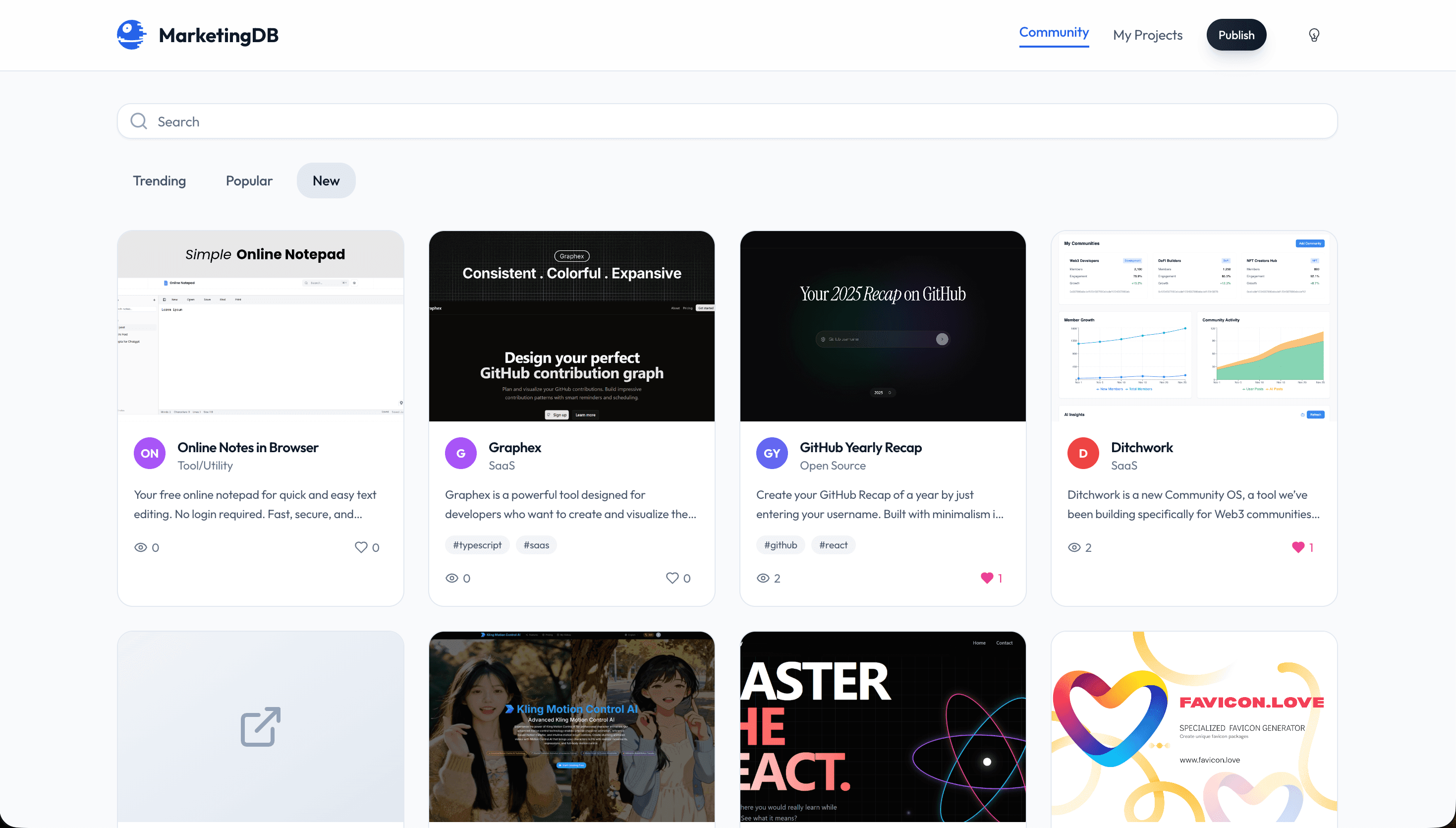Click the red D avatar for Ditchwork
1456x828 pixels.
1083,453
